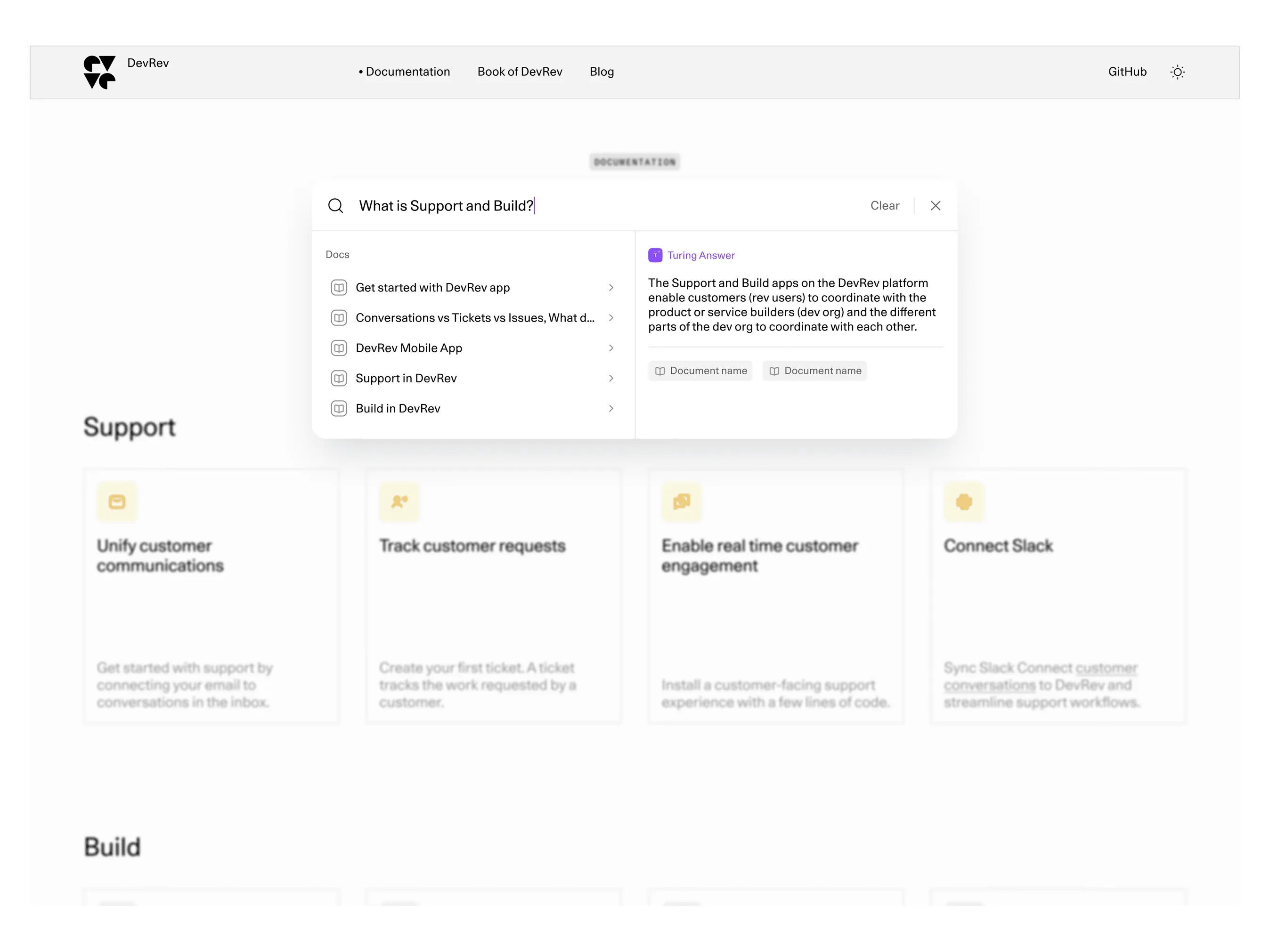Click the book icon beside Build in DevRev

point(339,409)
